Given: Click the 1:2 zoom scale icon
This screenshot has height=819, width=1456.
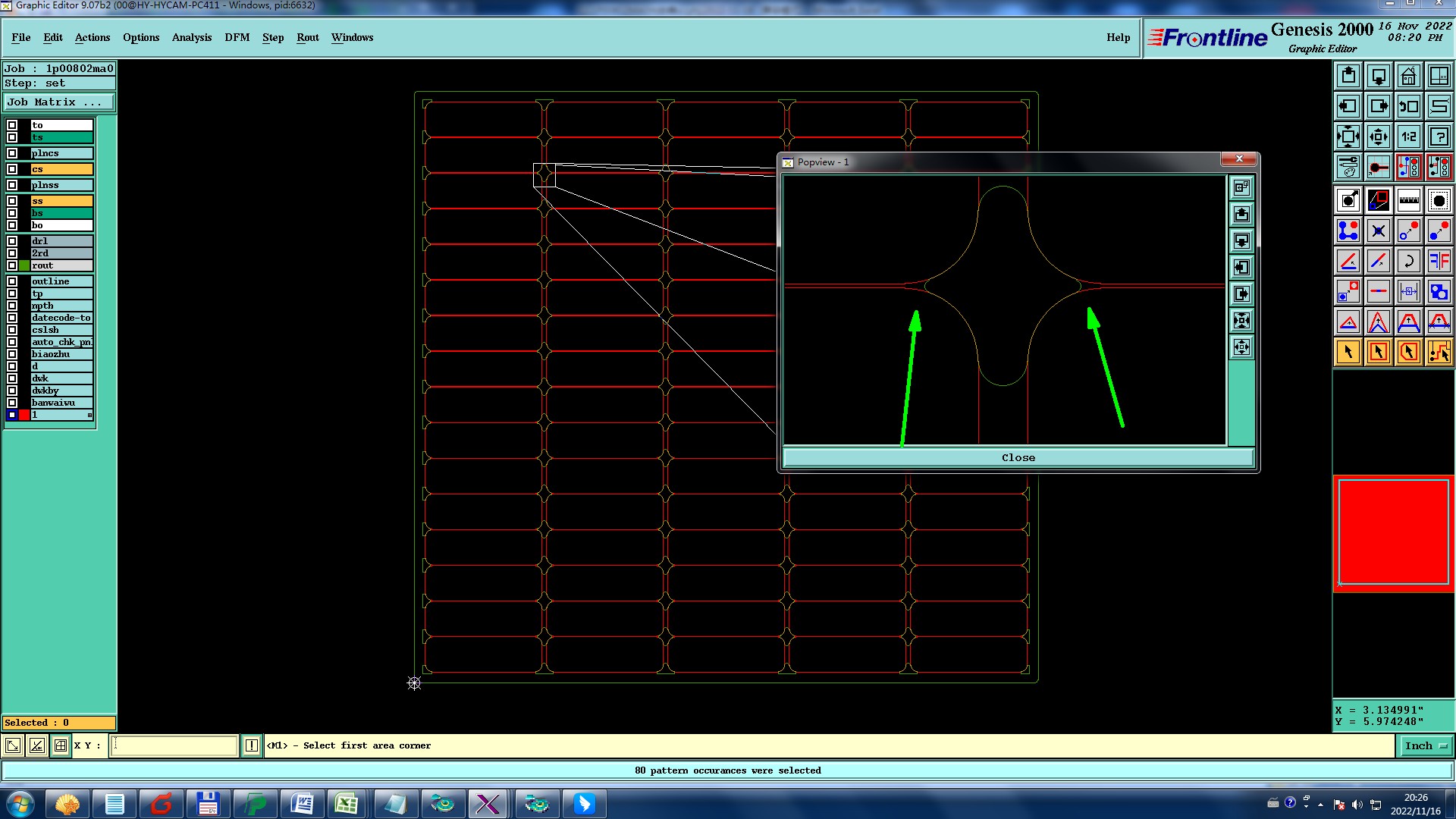Looking at the screenshot, I should pos(1408,136).
